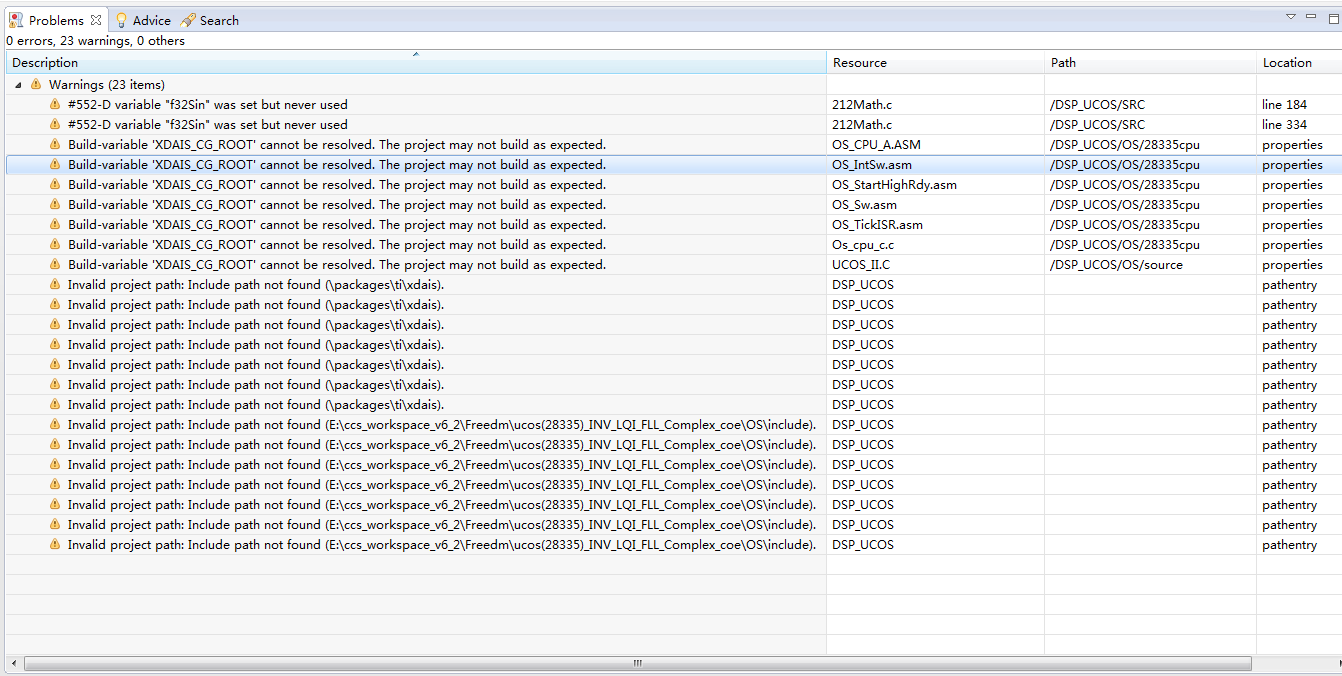Select the f32Sin warning at line 184
This screenshot has height=676, width=1342.
tap(208, 105)
